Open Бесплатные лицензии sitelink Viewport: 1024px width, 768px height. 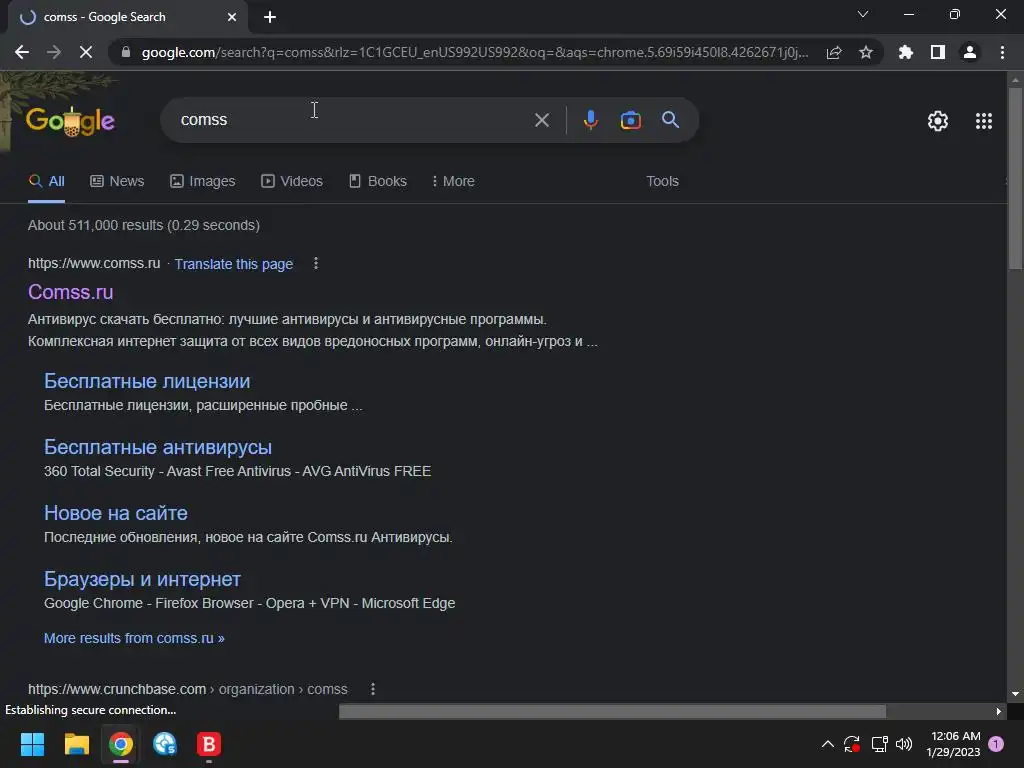147,381
